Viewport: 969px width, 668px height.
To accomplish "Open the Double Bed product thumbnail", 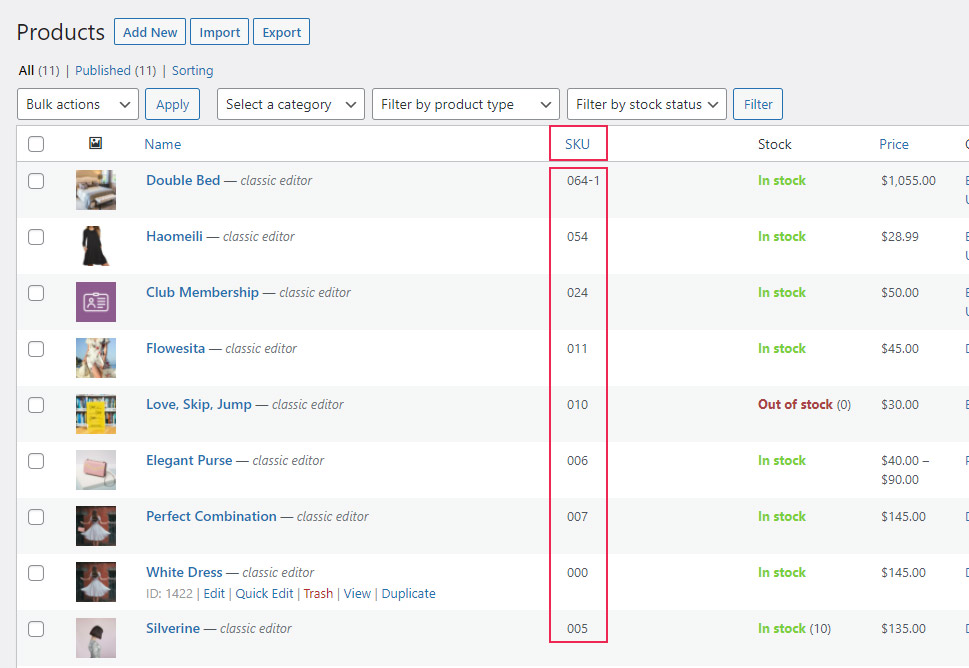I will [x=96, y=190].
